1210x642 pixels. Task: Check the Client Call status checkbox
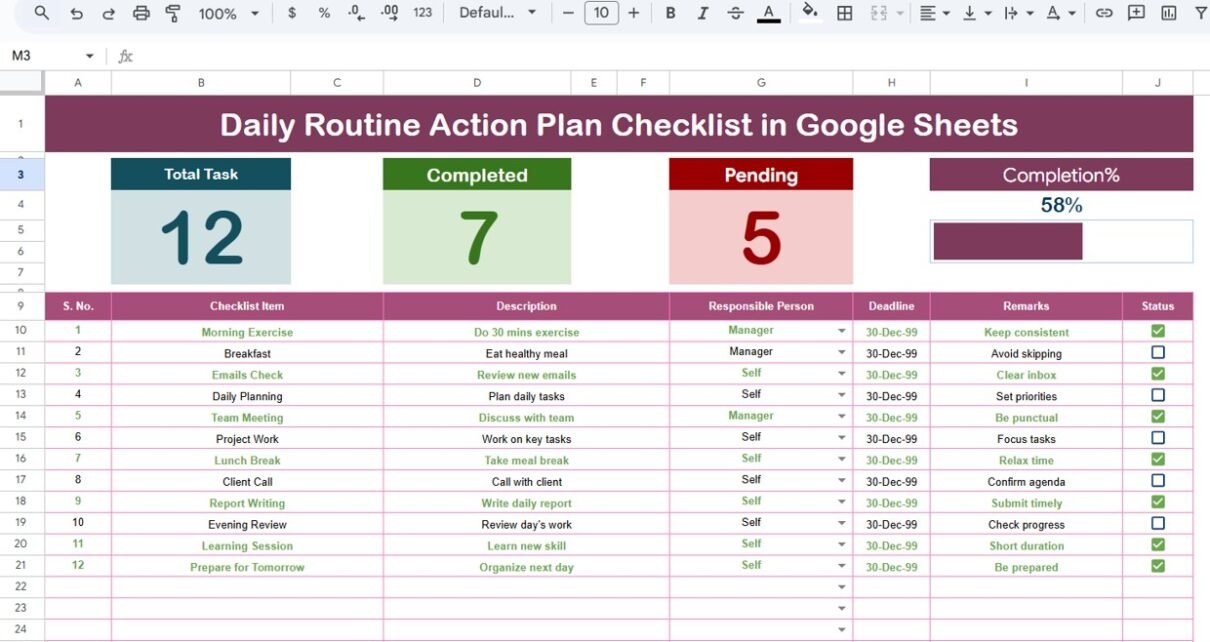pos(1158,481)
